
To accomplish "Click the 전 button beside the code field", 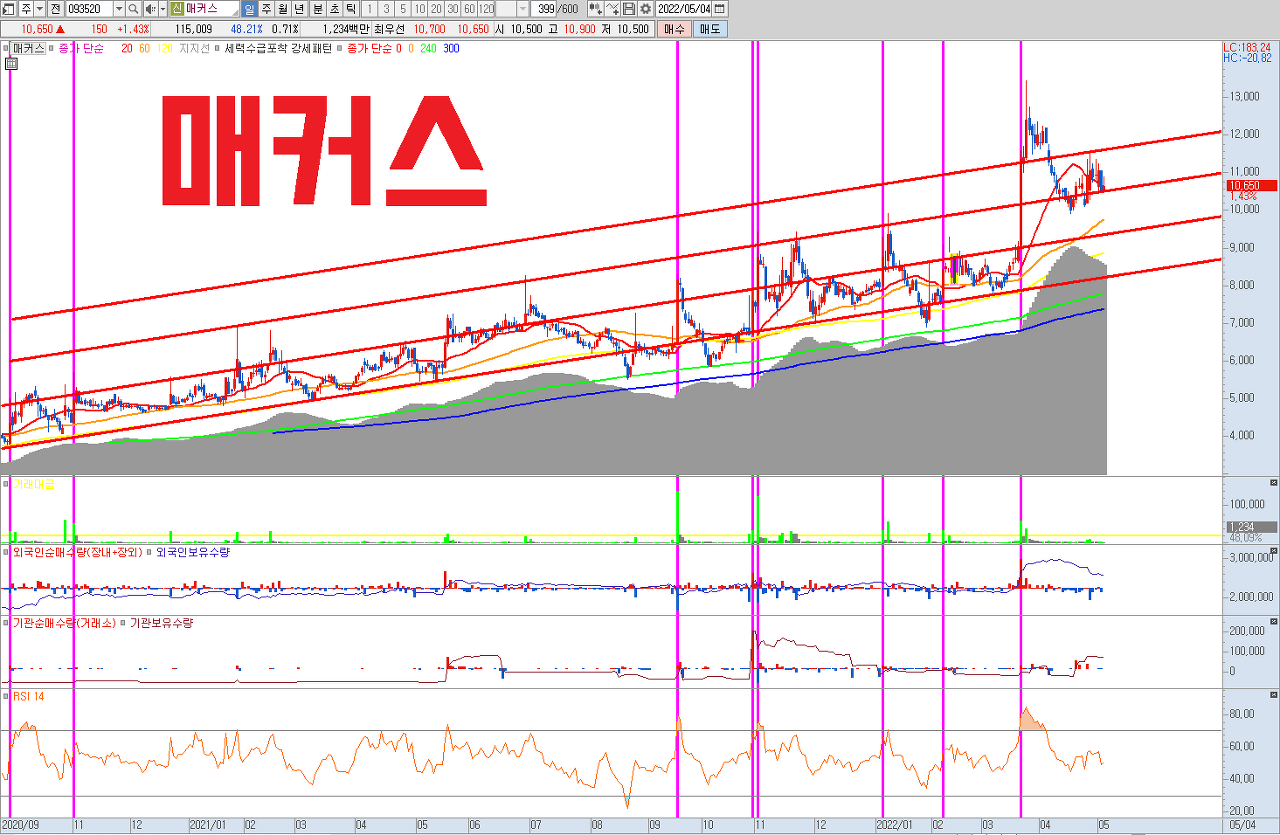I will 55,9.
